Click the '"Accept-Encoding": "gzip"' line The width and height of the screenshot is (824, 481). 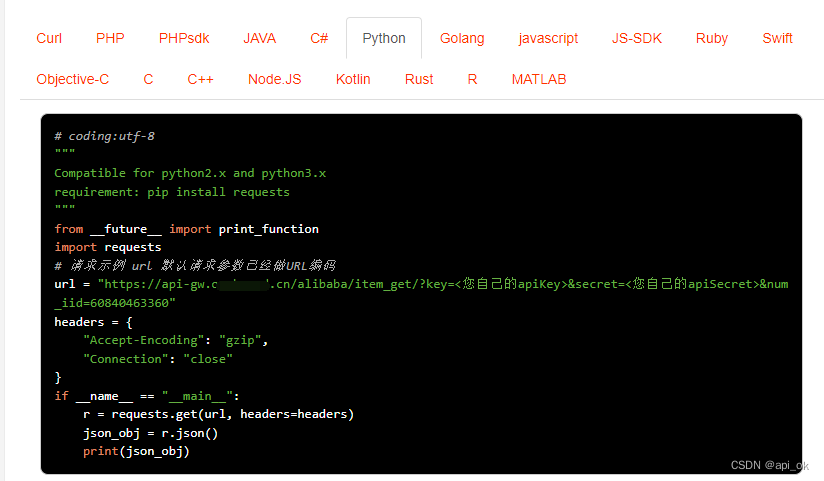tap(176, 341)
